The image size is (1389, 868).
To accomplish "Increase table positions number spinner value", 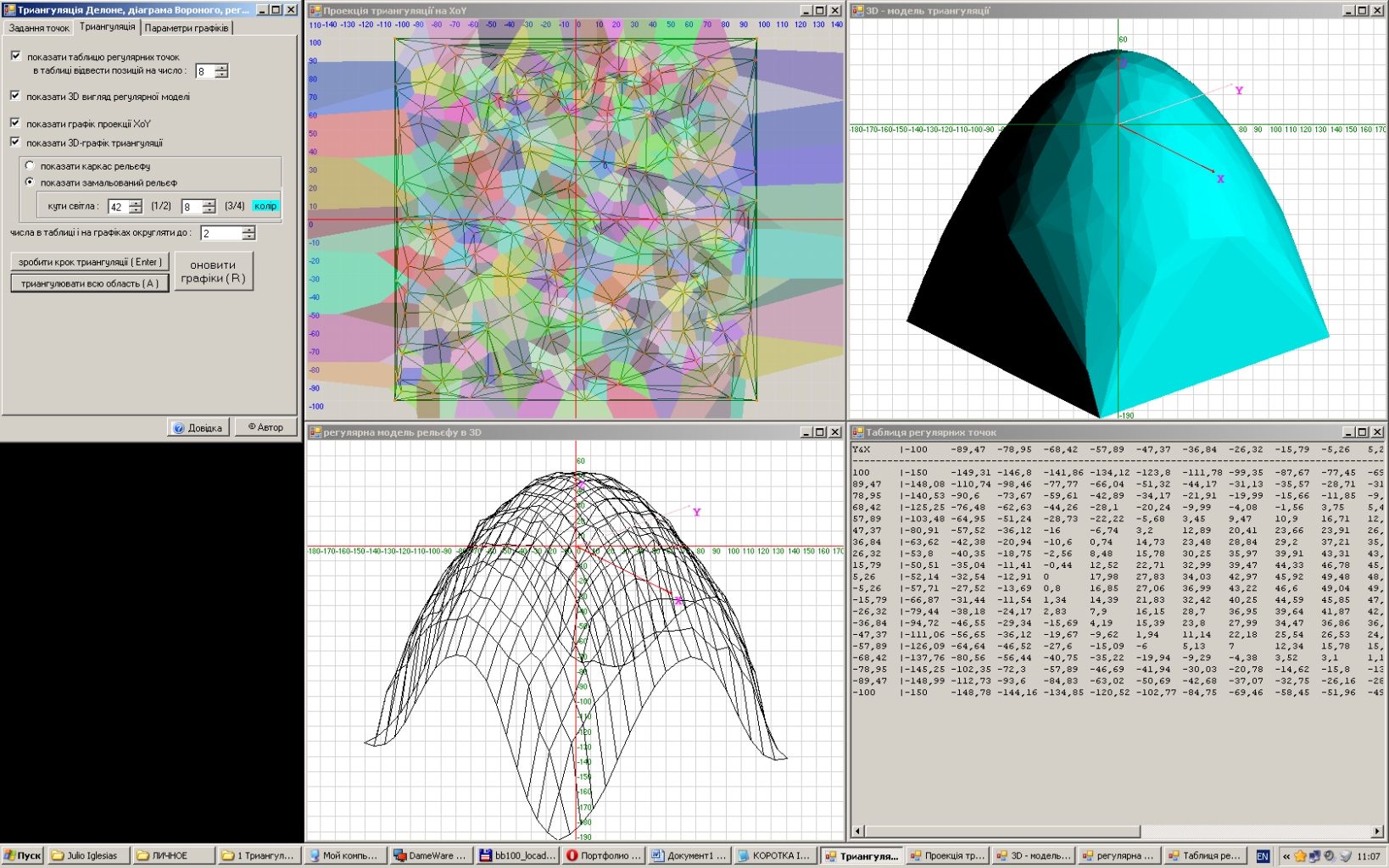I will 221,68.
